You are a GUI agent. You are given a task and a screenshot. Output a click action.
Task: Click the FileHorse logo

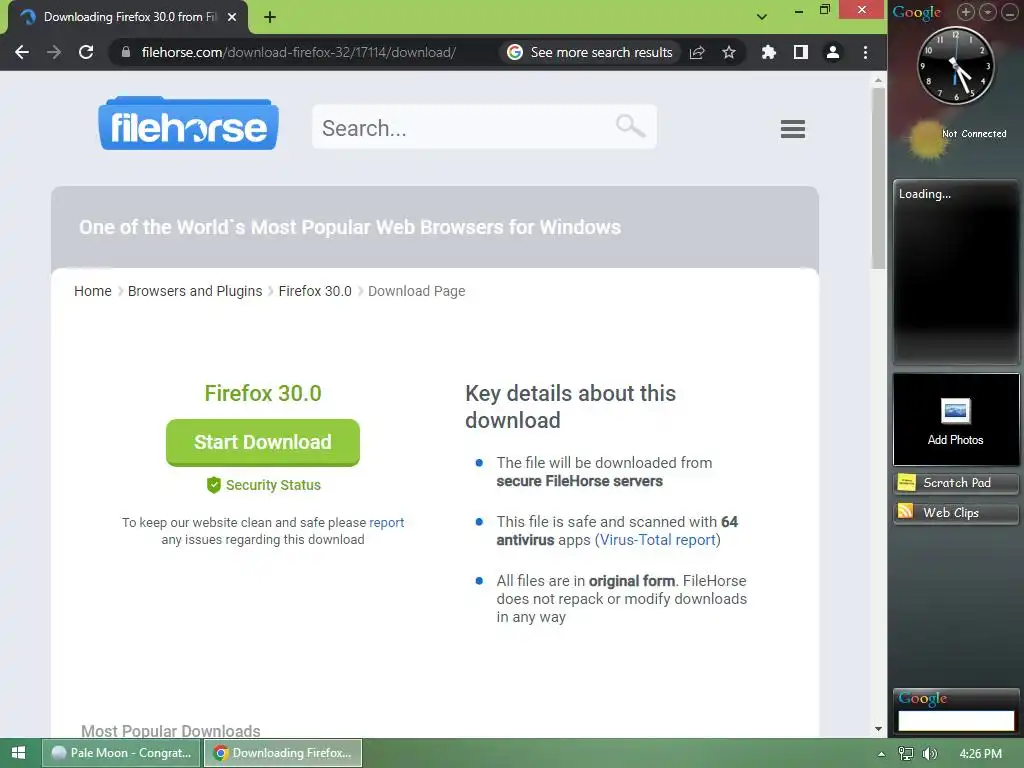pyautogui.click(x=189, y=123)
